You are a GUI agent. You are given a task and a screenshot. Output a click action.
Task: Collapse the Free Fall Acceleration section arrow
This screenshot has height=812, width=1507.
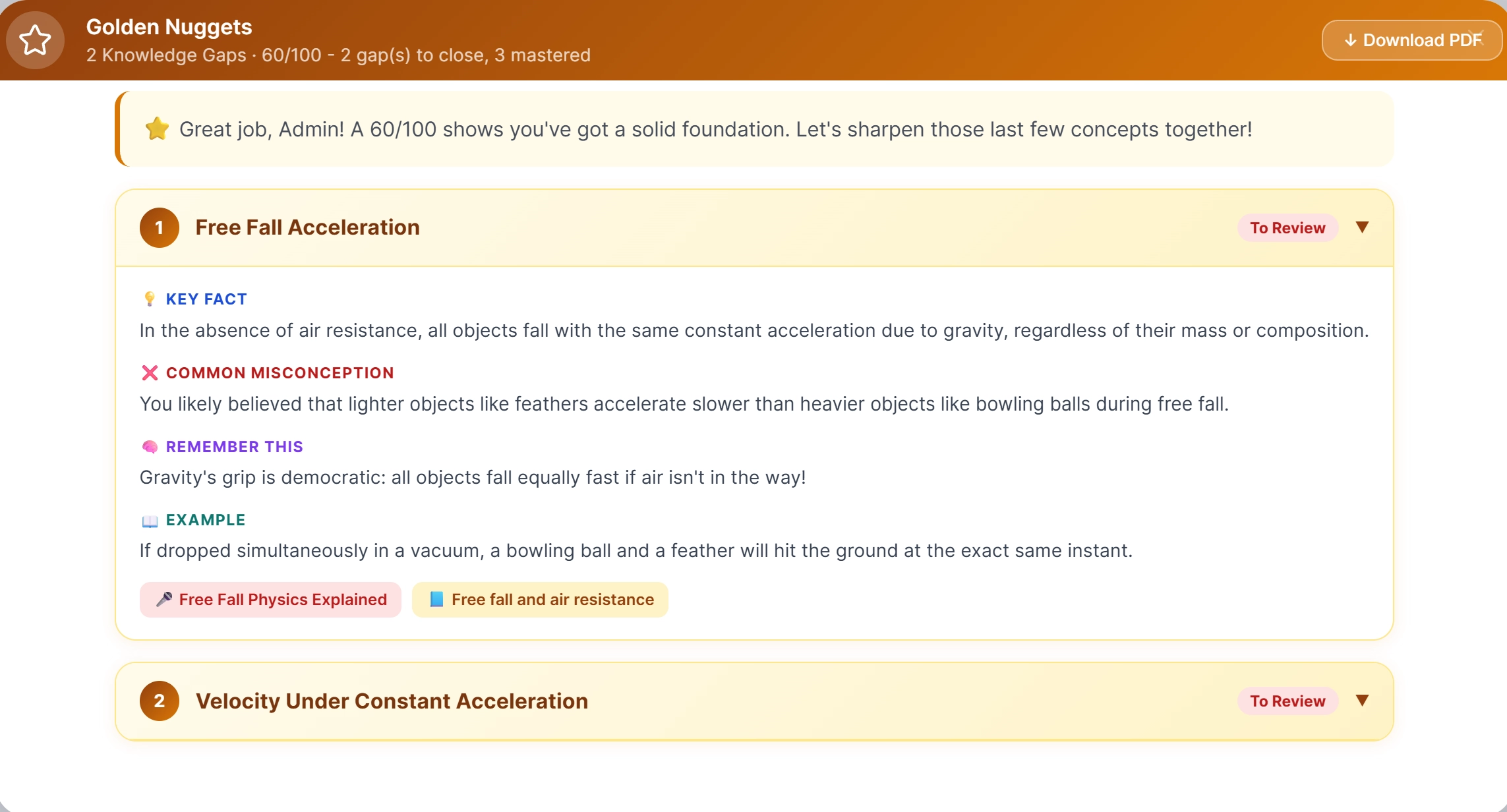point(1362,227)
